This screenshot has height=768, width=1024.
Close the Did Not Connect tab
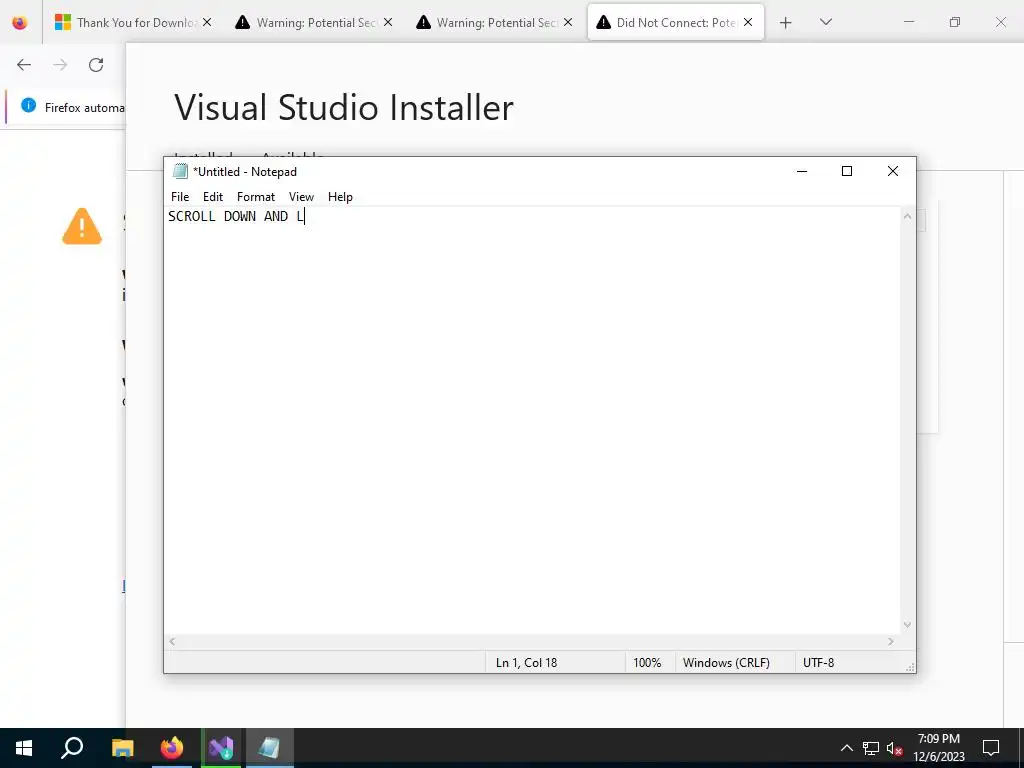coord(748,22)
